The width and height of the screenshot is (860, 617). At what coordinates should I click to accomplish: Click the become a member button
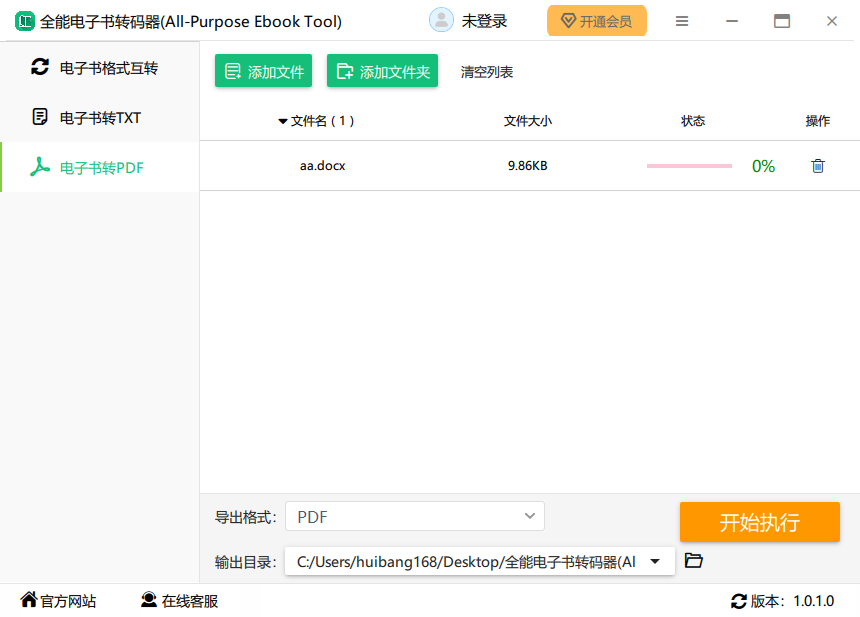click(x=596, y=21)
